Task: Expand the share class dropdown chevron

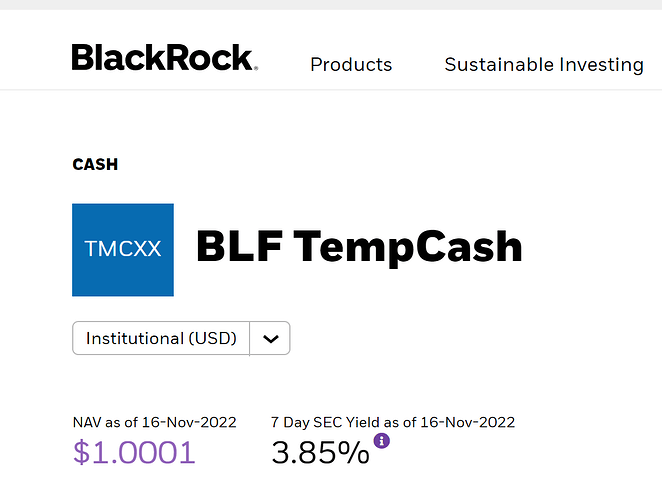Action: 269,338
